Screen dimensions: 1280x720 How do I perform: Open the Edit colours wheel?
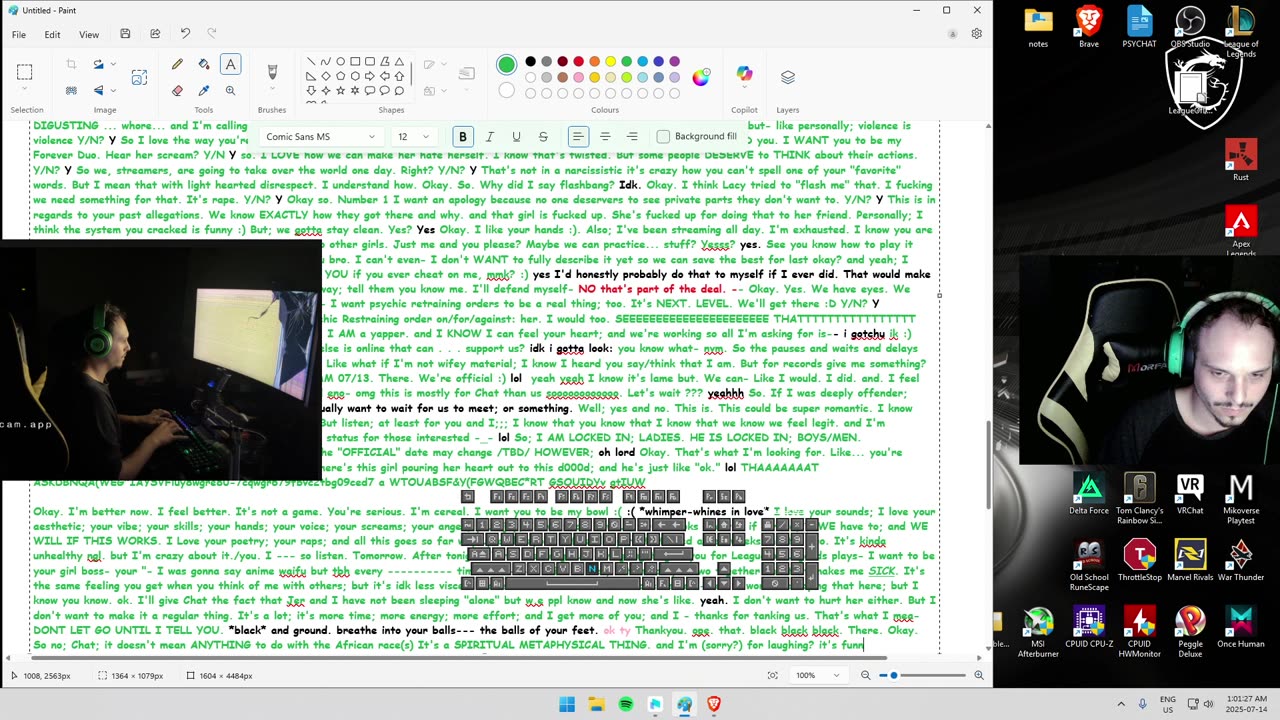pyautogui.click(x=701, y=77)
